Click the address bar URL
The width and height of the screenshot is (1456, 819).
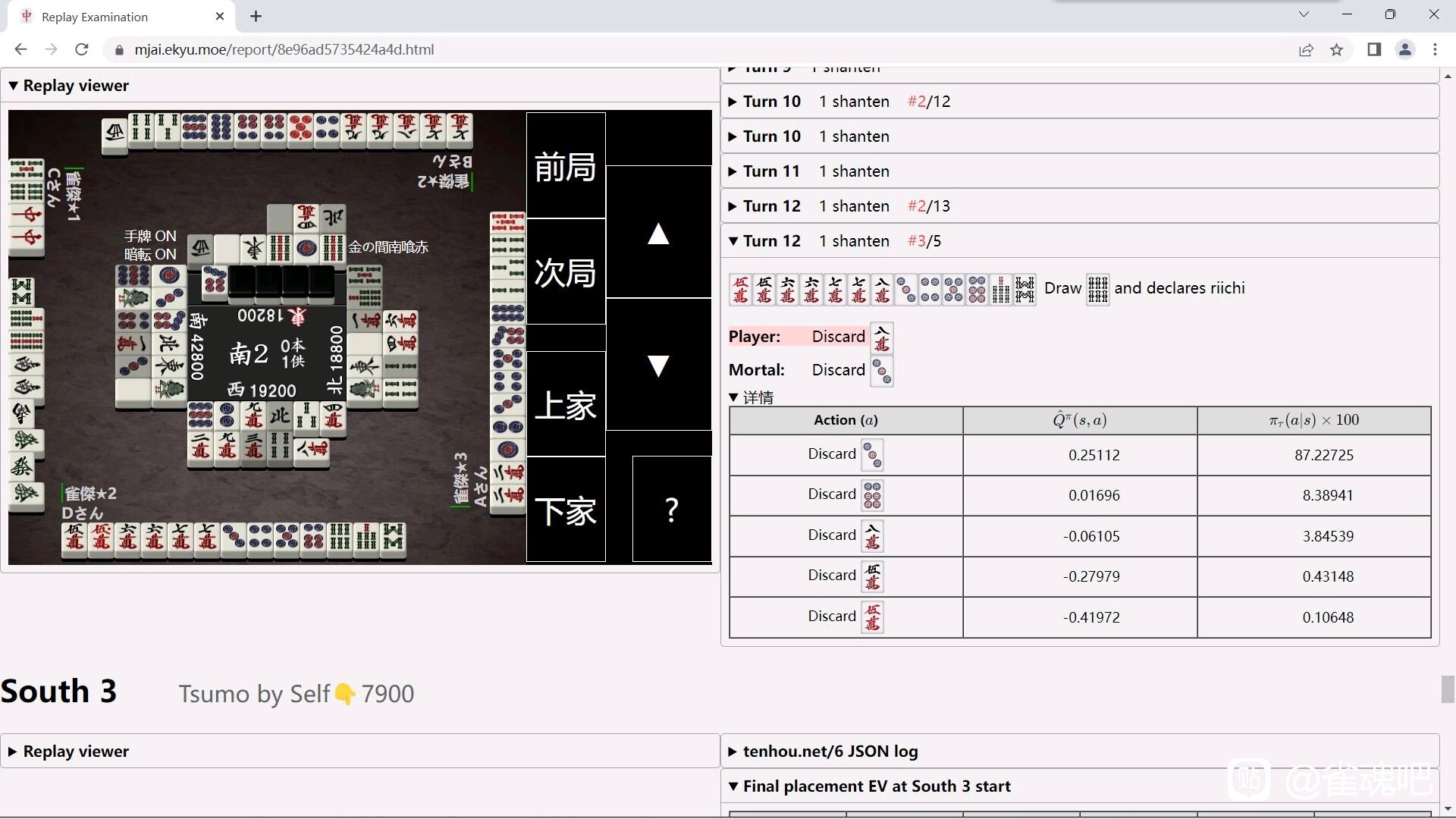284,49
